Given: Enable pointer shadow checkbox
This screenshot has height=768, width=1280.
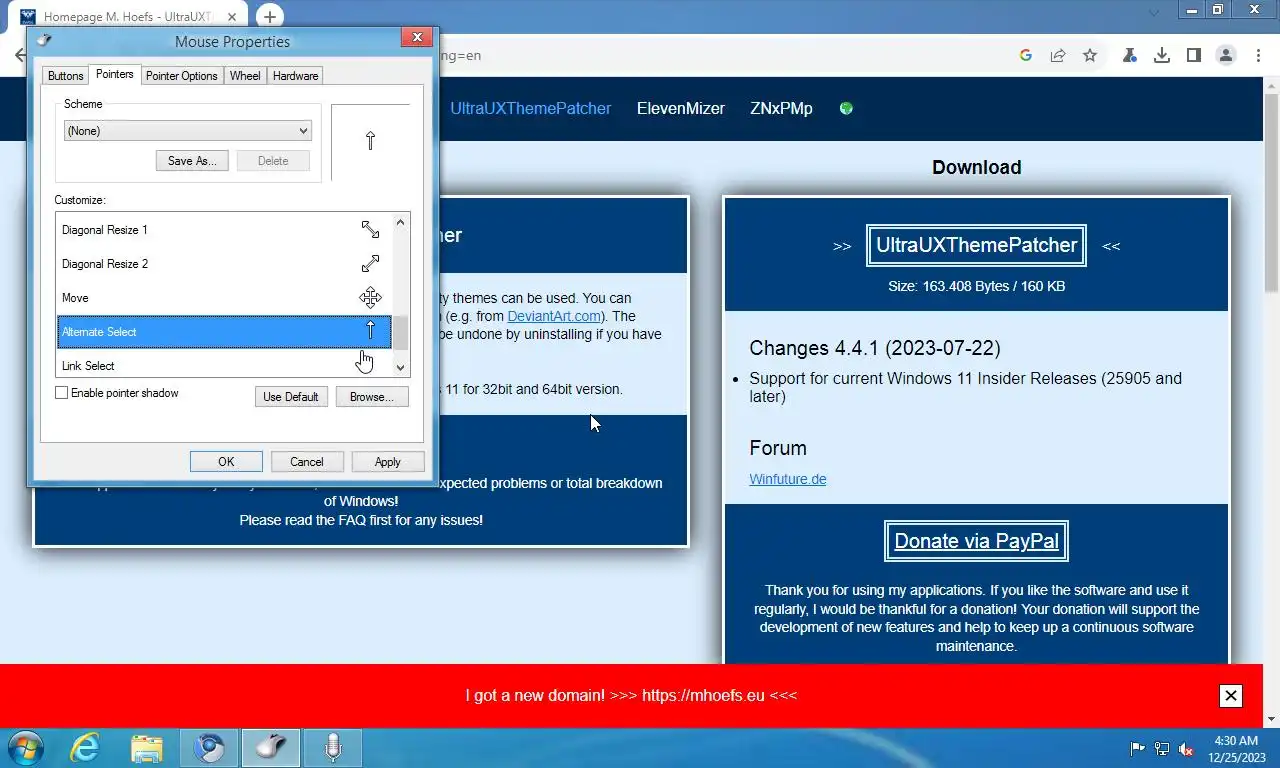Looking at the screenshot, I should pyautogui.click(x=62, y=393).
